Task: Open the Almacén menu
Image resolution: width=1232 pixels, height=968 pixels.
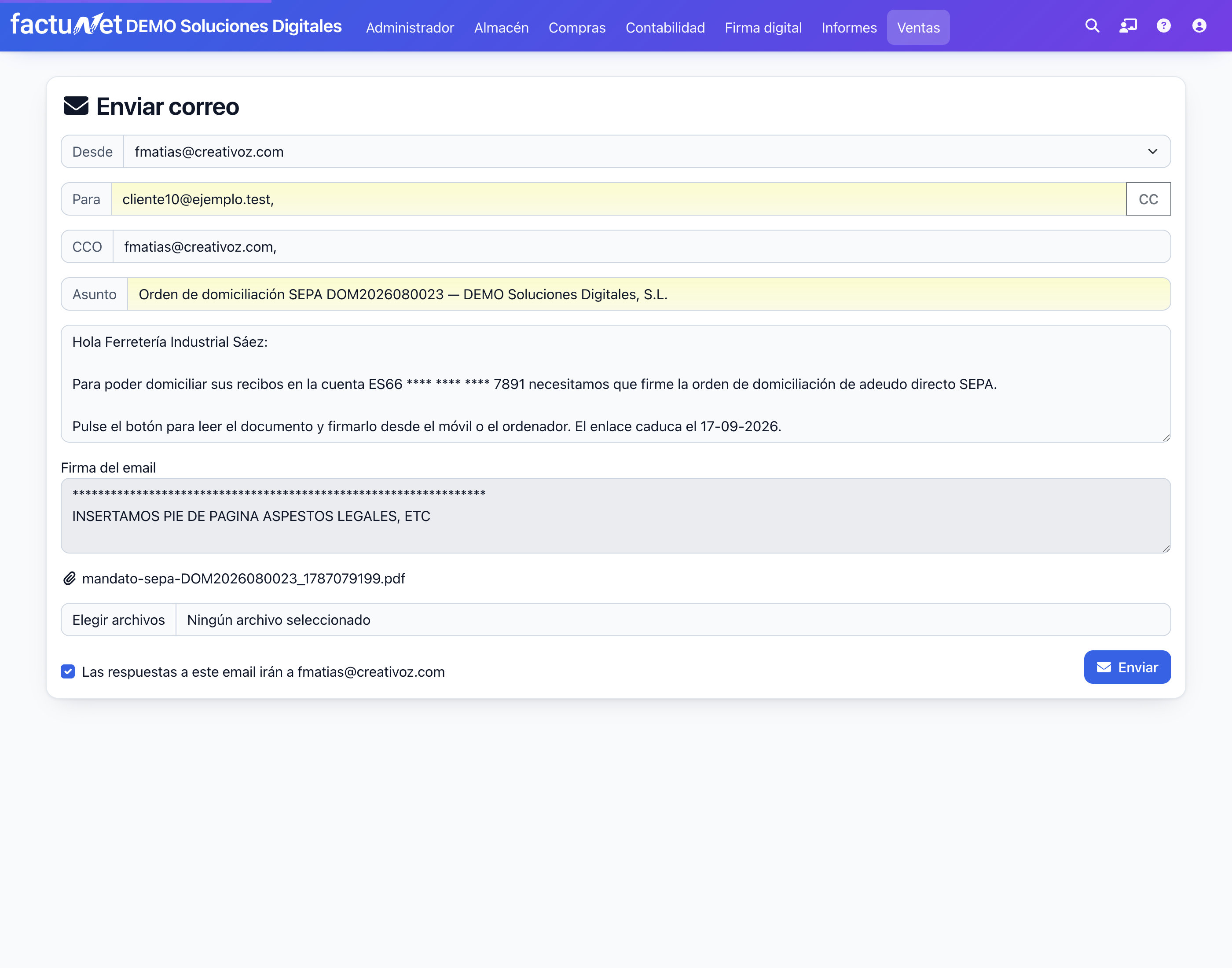Action: click(x=501, y=27)
